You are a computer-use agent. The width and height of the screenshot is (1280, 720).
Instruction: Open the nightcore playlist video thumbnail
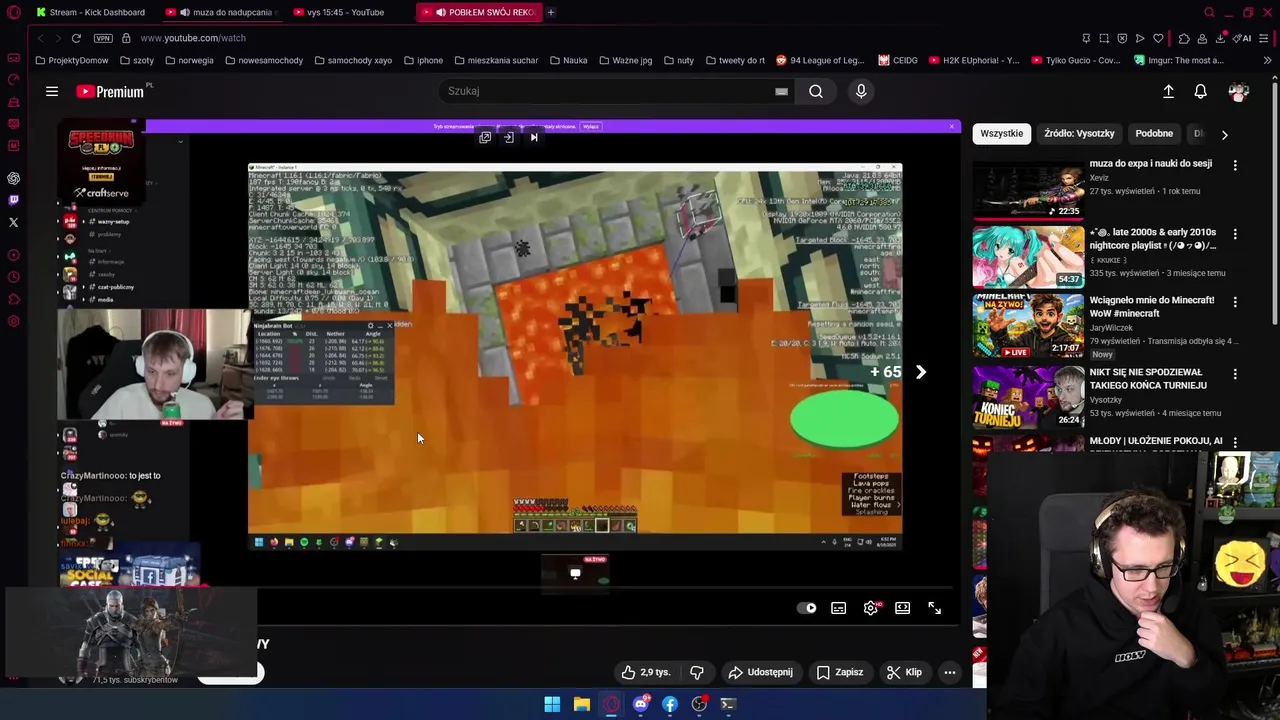tap(1028, 257)
